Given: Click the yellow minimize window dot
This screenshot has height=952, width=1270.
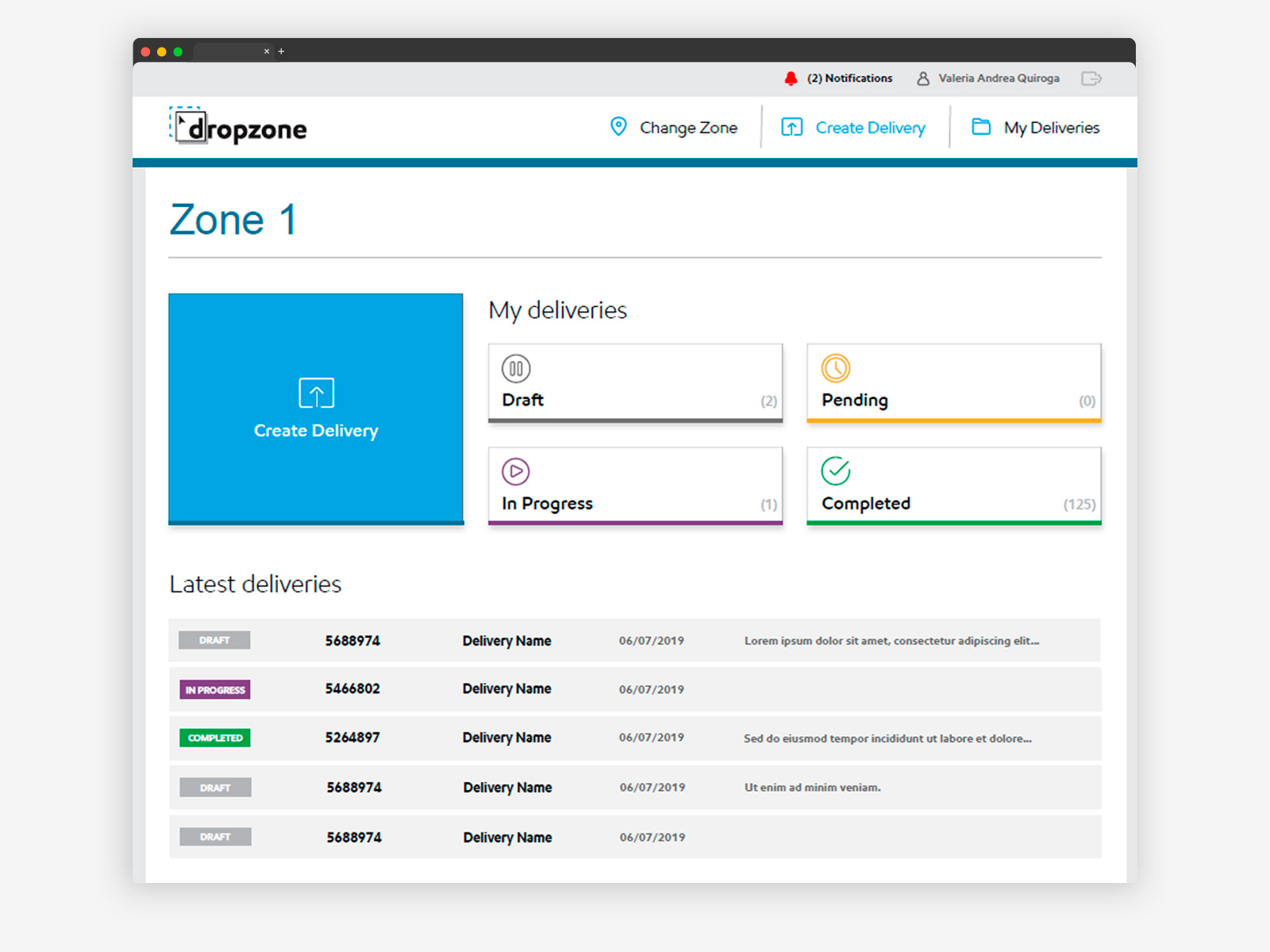Looking at the screenshot, I should tap(162, 52).
